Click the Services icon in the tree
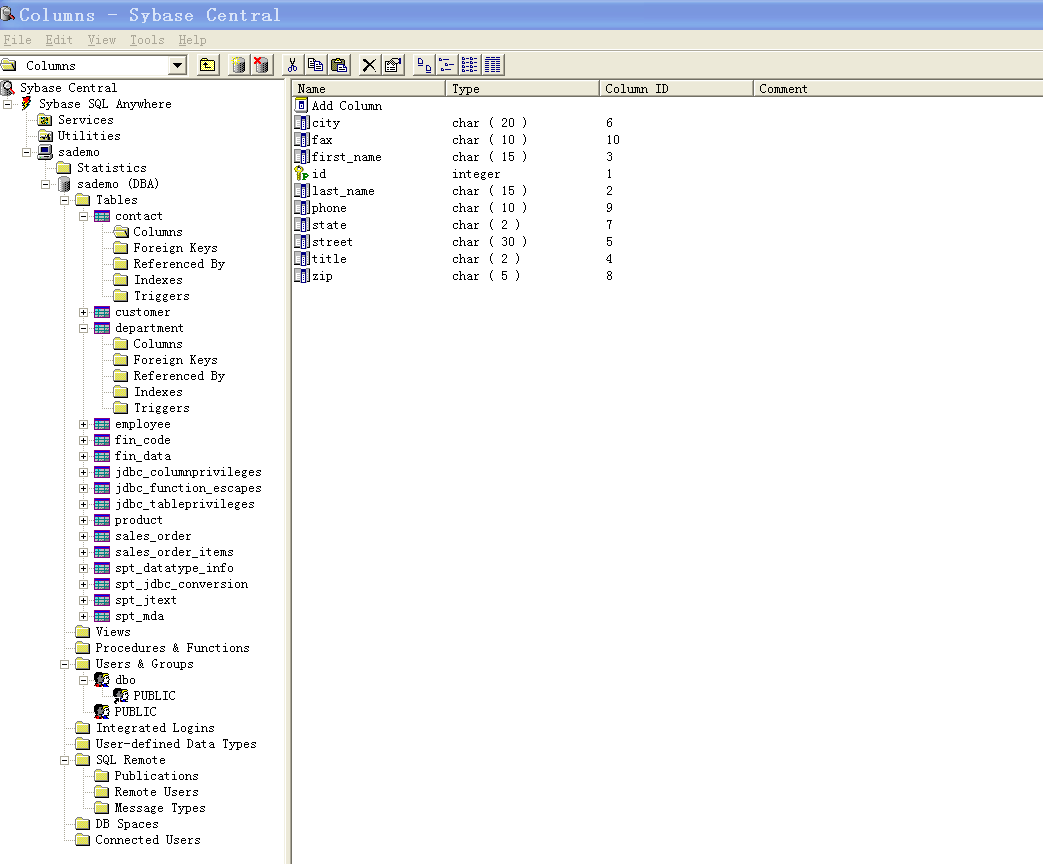 [45, 120]
